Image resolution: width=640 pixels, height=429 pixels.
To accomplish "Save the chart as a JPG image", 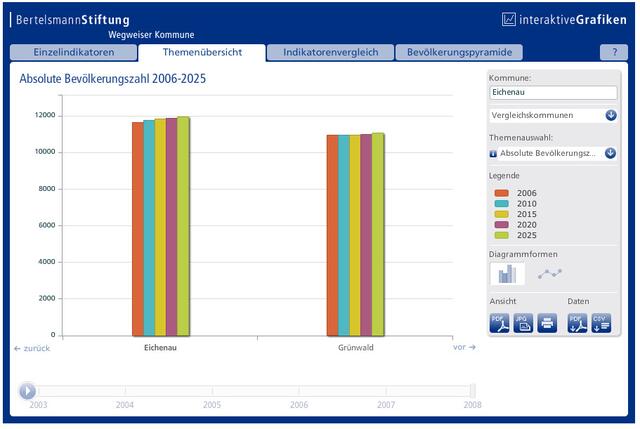I will coord(523,323).
